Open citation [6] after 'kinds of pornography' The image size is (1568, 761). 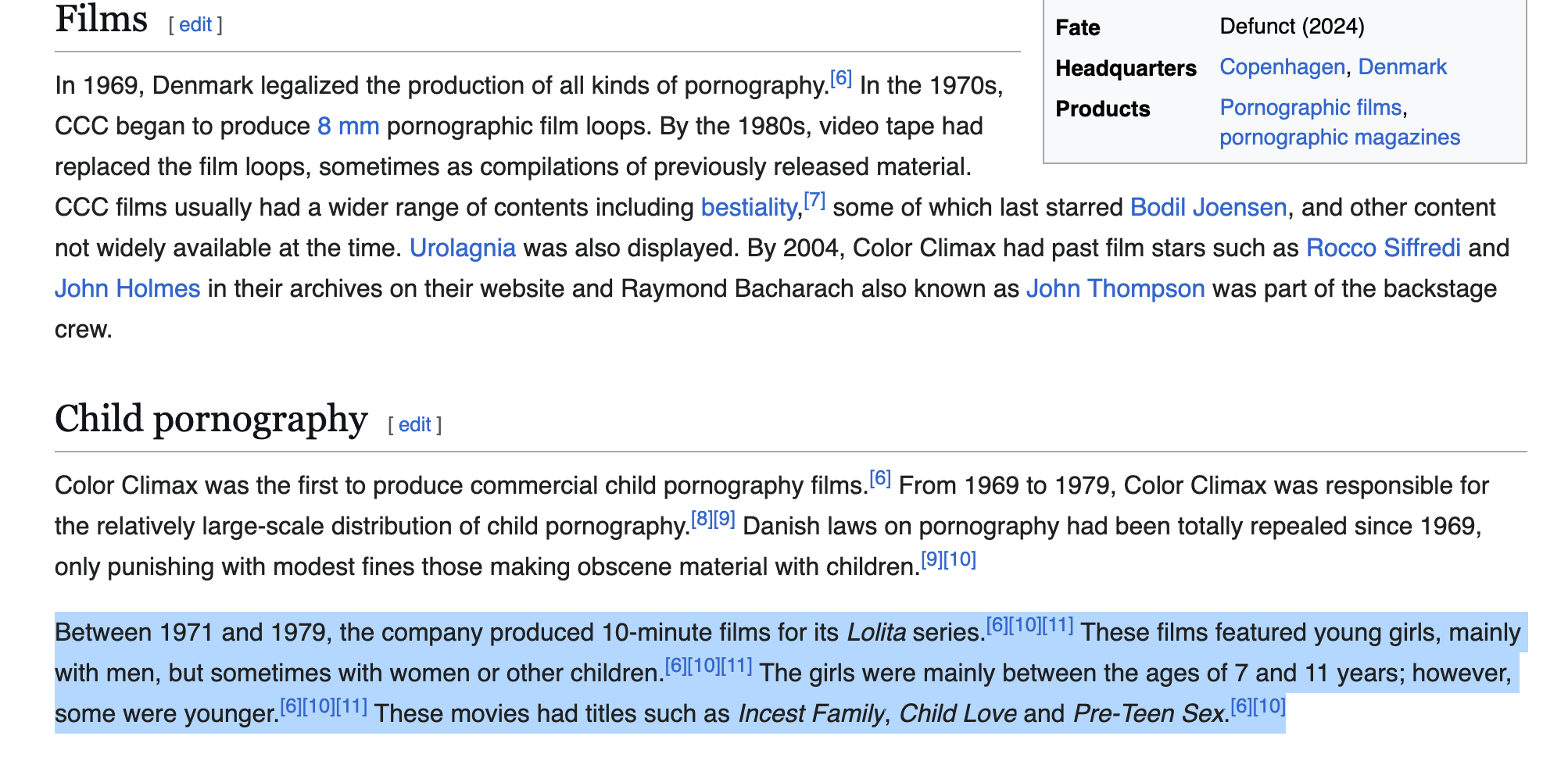pyautogui.click(x=841, y=78)
